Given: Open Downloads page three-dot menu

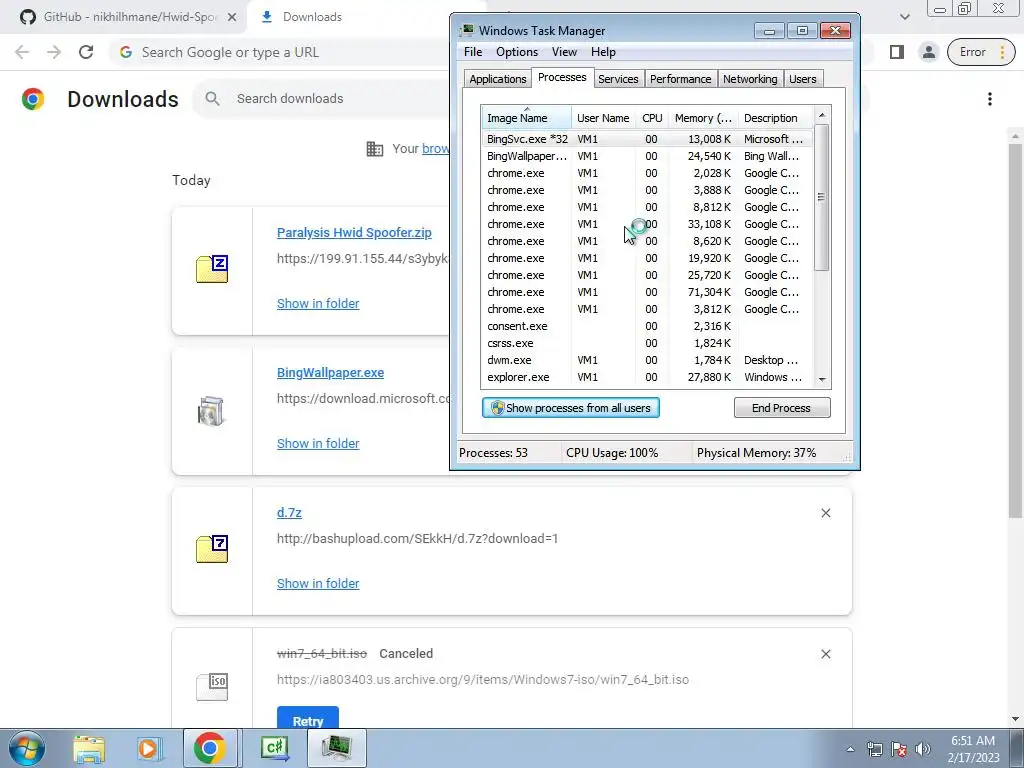Looking at the screenshot, I should [989, 99].
